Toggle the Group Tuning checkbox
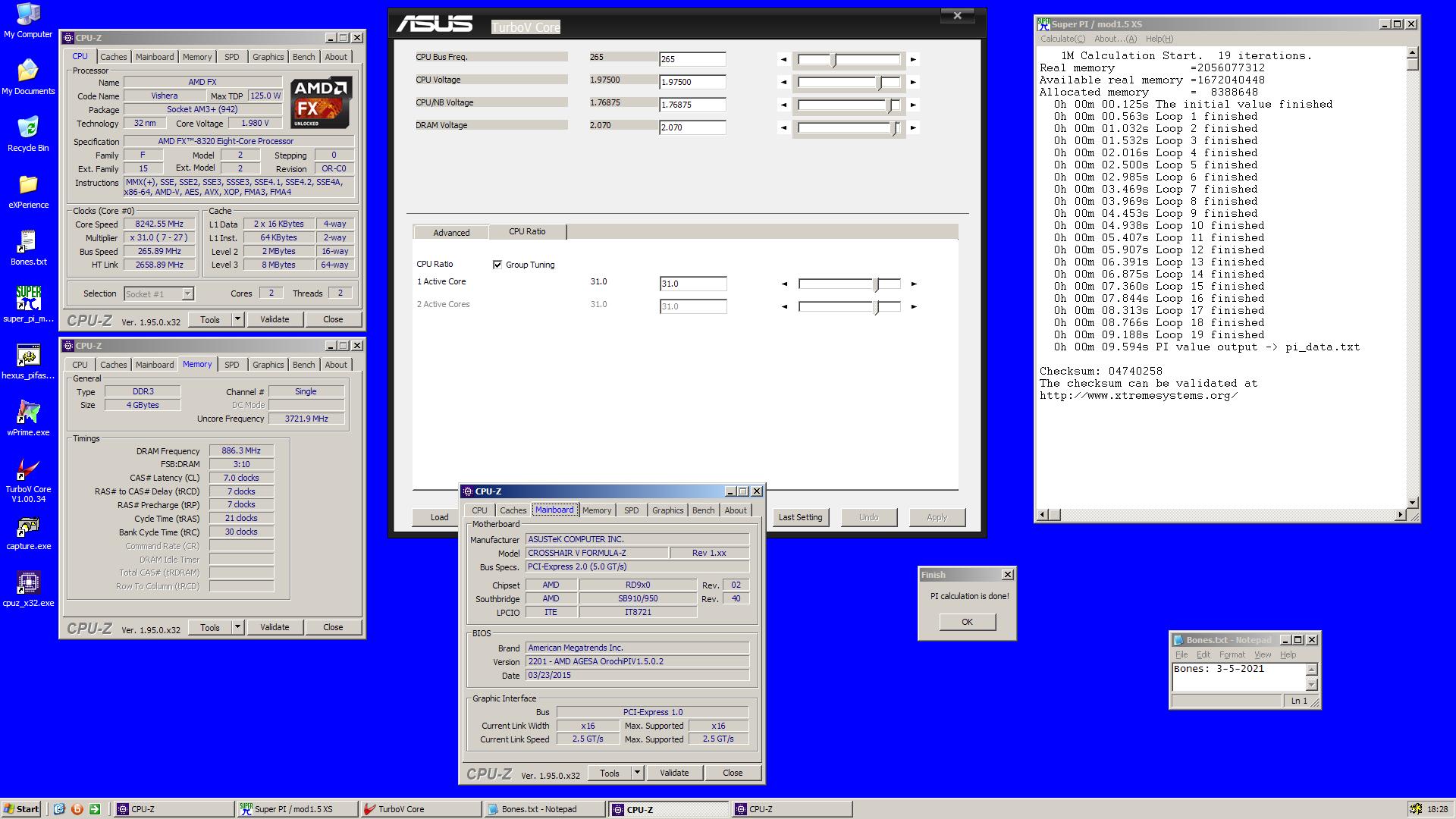This screenshot has width=1456, height=819. [497, 265]
